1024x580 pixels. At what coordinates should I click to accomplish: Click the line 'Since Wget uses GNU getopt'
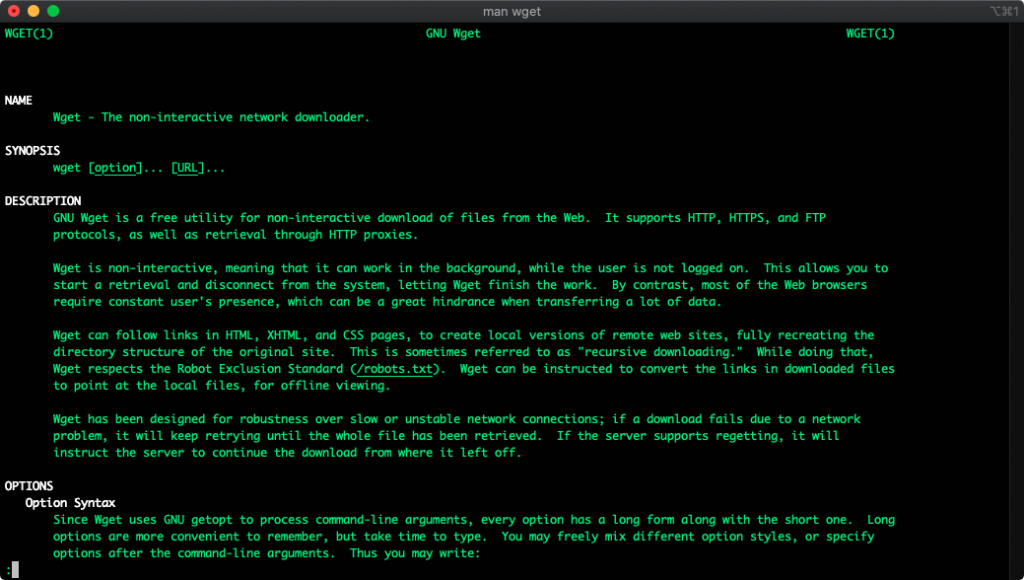pos(474,520)
